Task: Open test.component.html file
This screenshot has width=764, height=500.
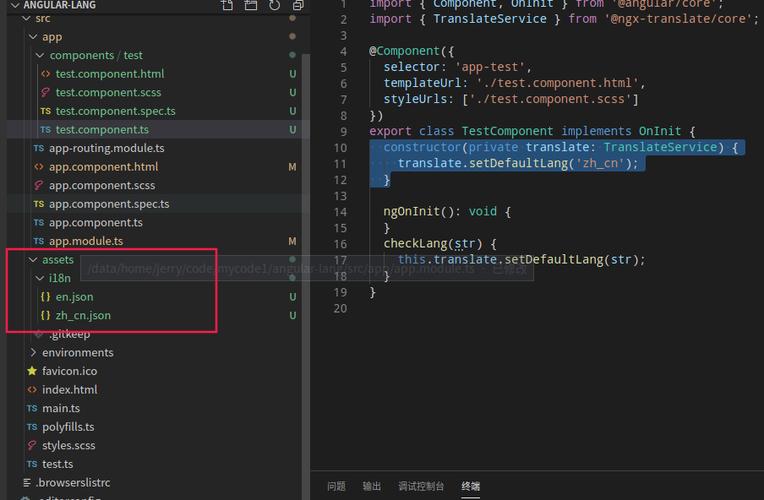Action: [x=110, y=74]
